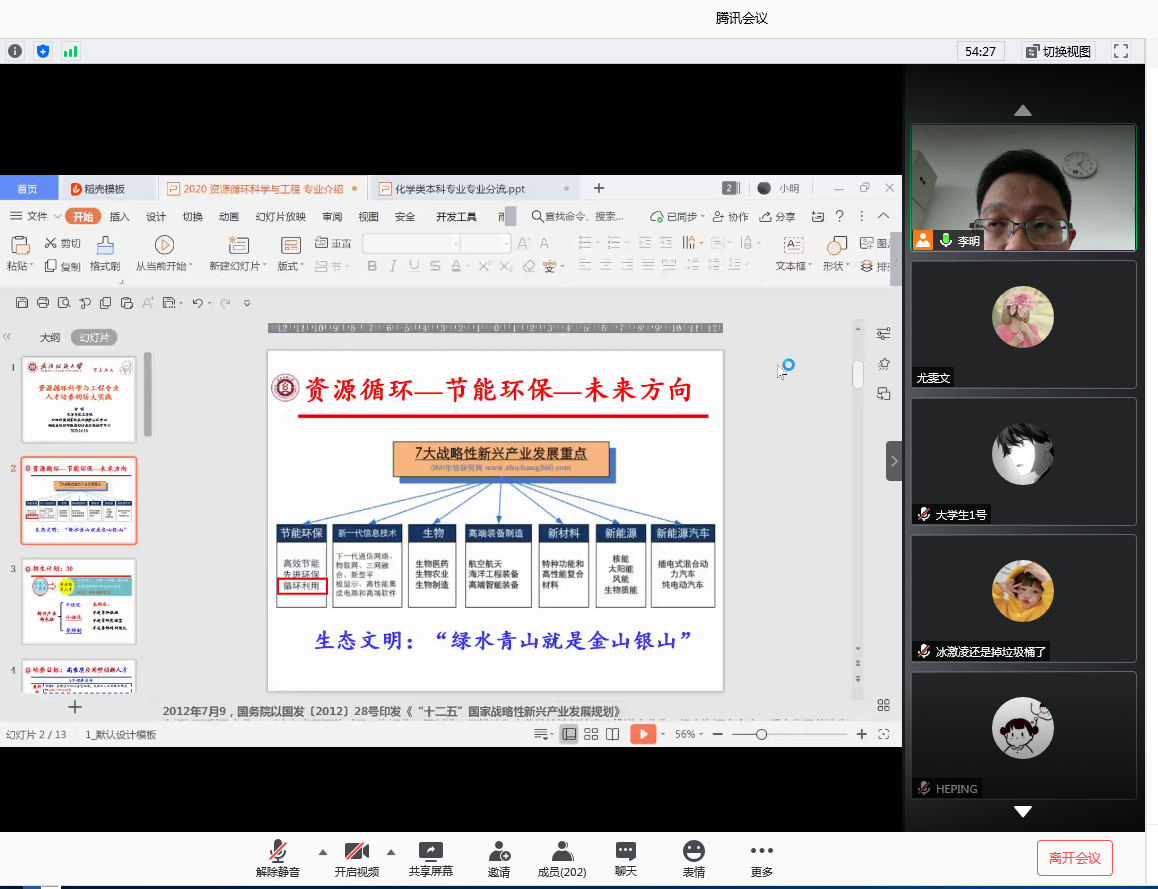The width and height of the screenshot is (1158, 889).
Task: Open the 插入 ribbon tab
Action: pos(120,217)
